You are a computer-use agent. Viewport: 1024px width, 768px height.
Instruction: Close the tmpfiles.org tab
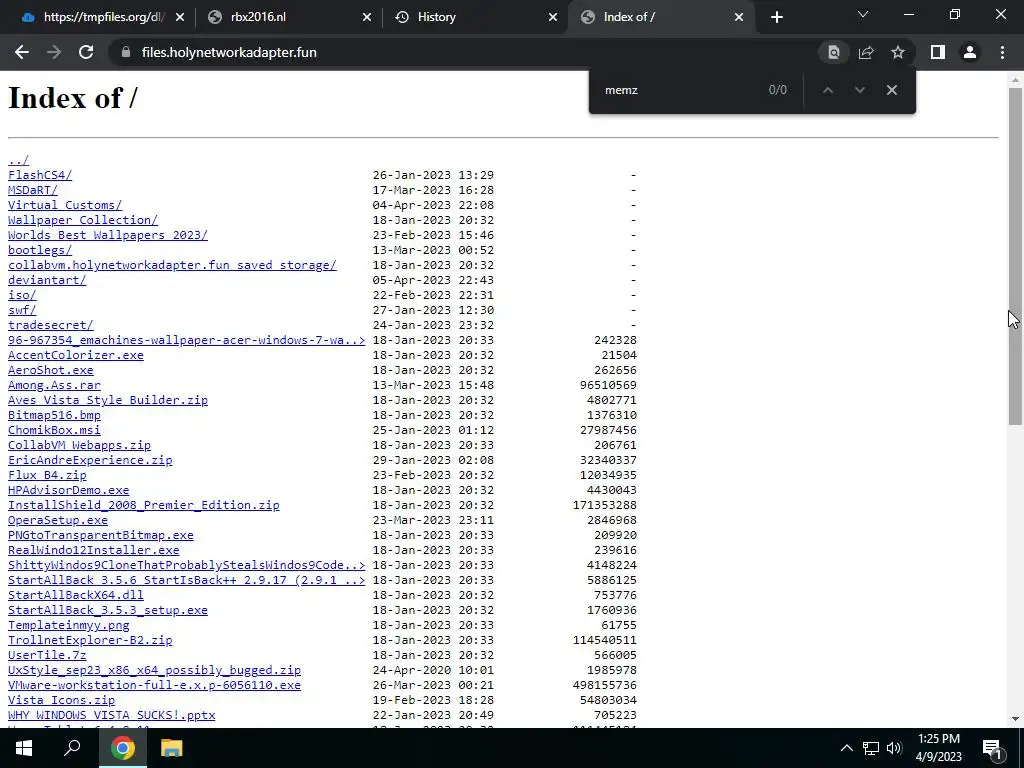(180, 17)
